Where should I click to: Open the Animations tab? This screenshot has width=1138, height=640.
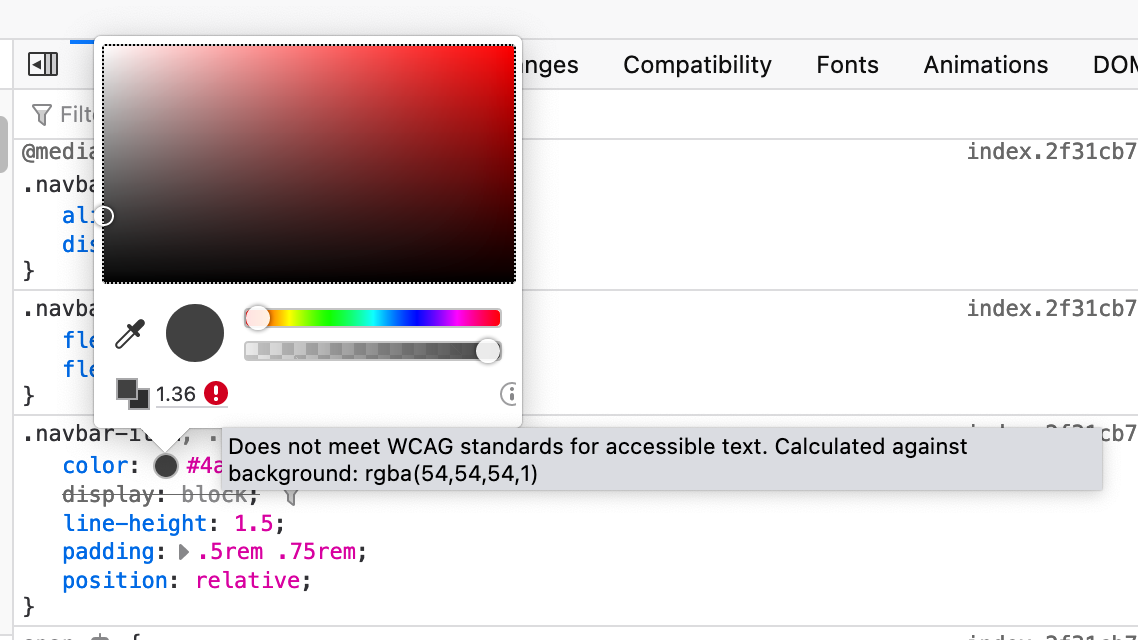pyautogui.click(x=985, y=65)
